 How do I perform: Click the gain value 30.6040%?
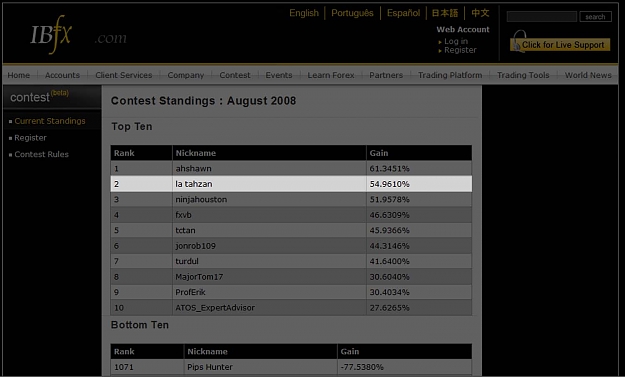point(389,277)
